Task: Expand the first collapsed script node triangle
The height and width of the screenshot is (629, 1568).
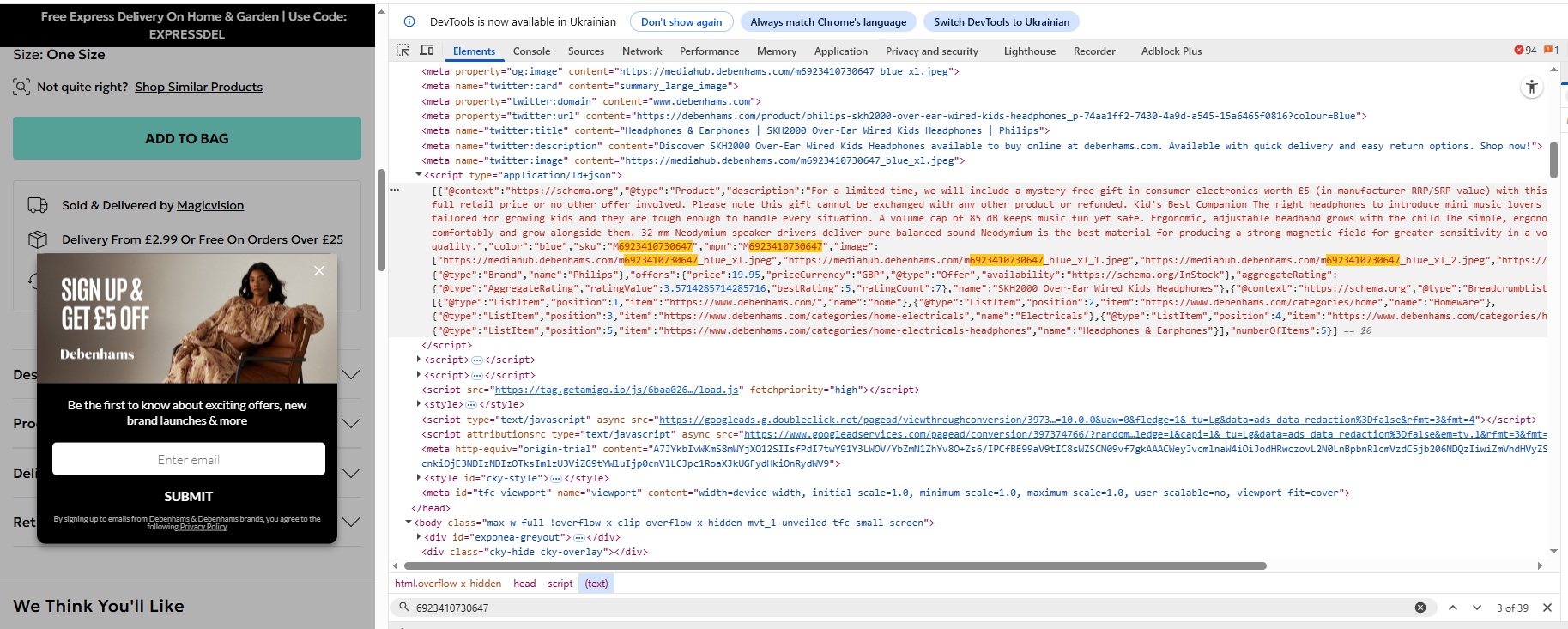Action: (x=419, y=360)
